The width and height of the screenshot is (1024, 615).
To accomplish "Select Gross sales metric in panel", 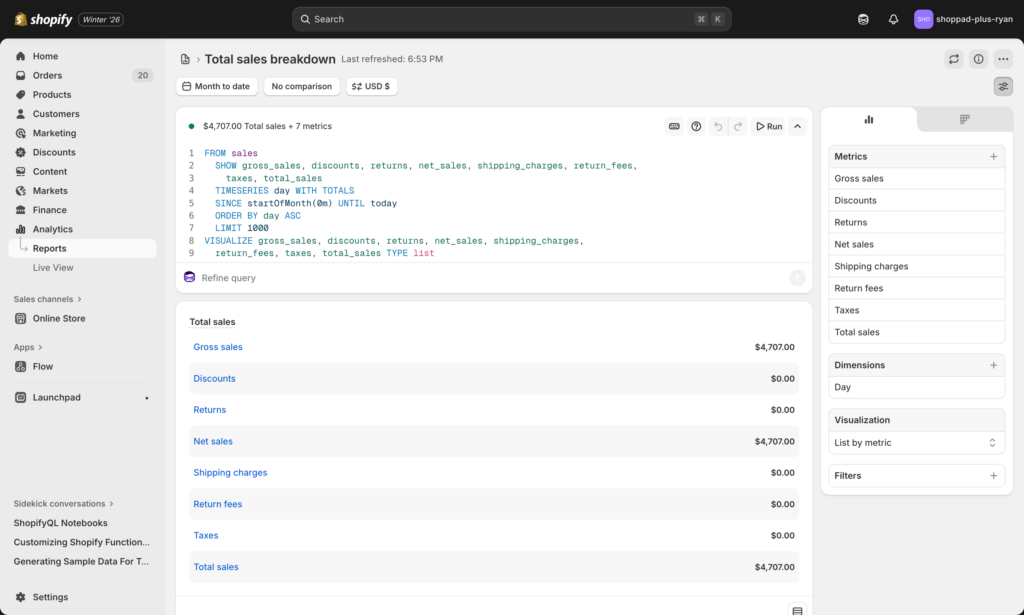I will [916, 179].
